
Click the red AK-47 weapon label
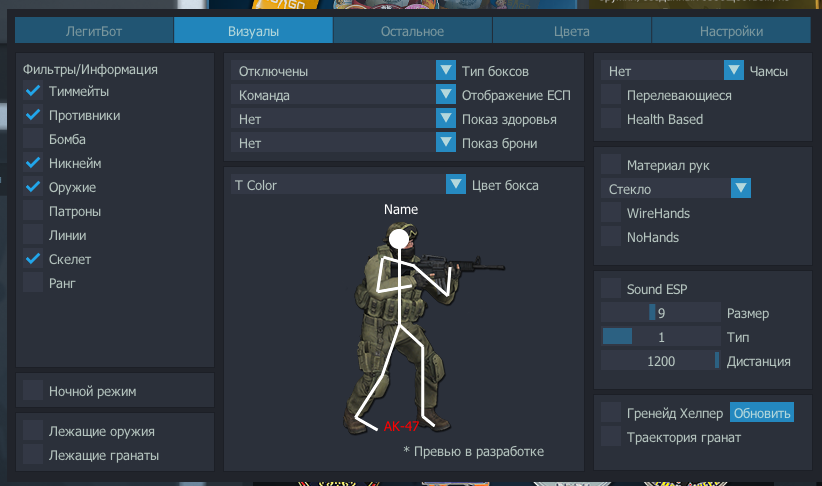[401, 426]
